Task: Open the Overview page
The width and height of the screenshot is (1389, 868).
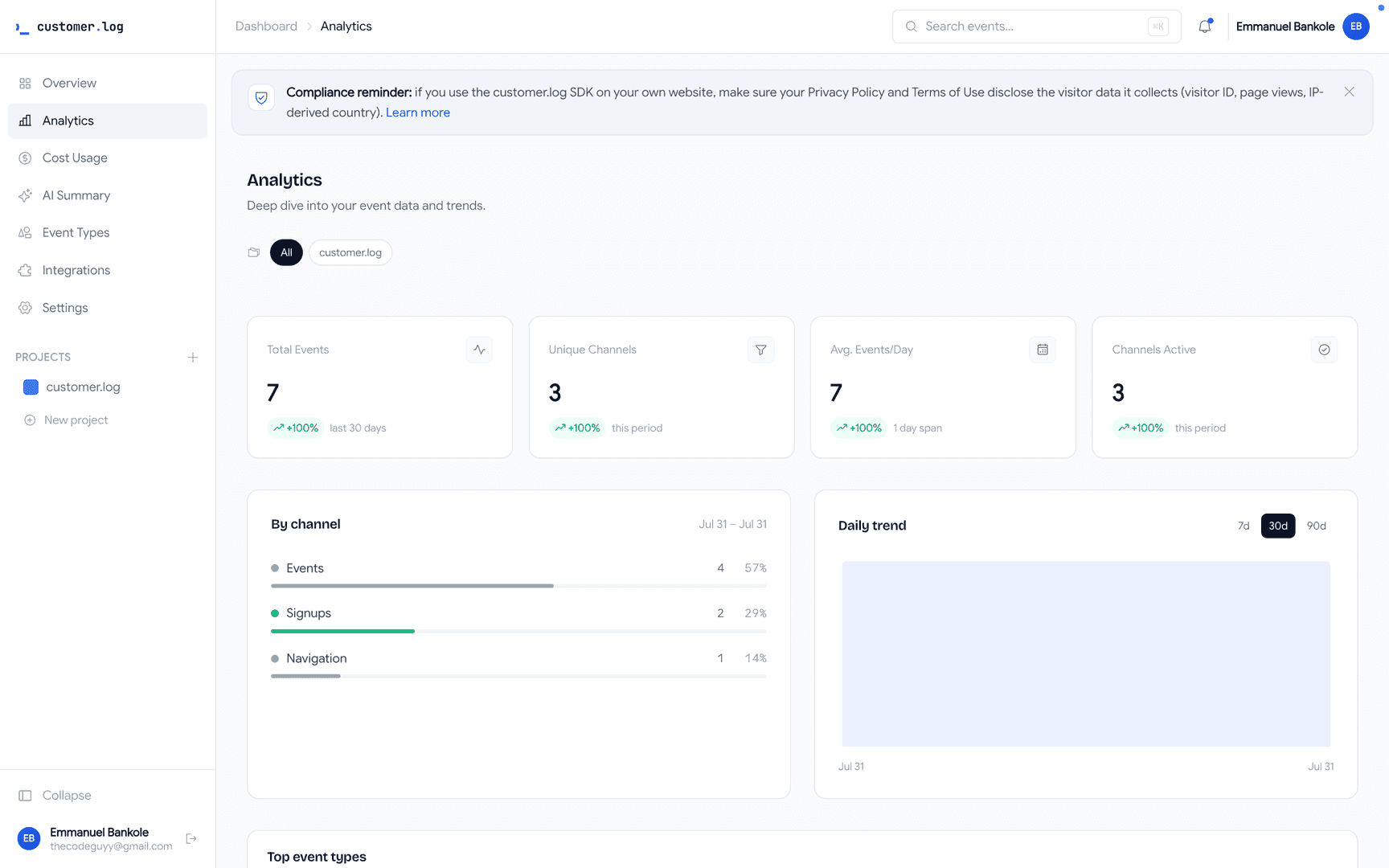Action: [108, 84]
